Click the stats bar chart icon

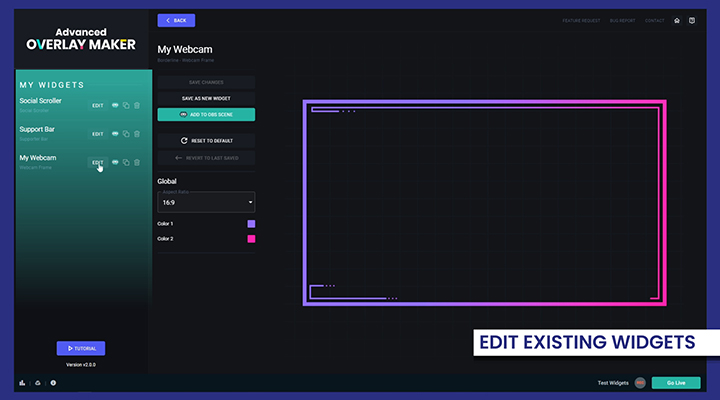click(x=21, y=383)
